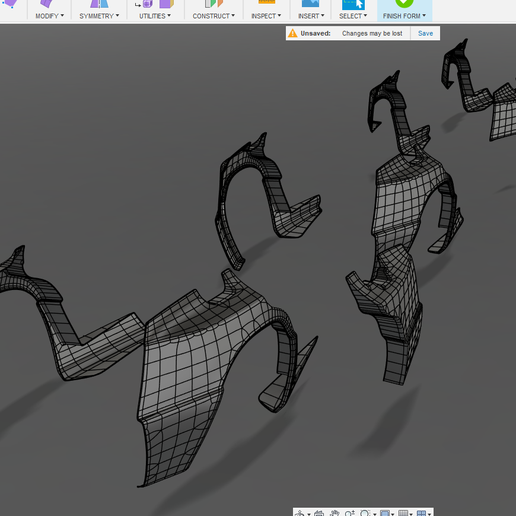Screen dimensions: 516x516
Task: Open the CONSTRUCT menu
Action: point(213,16)
